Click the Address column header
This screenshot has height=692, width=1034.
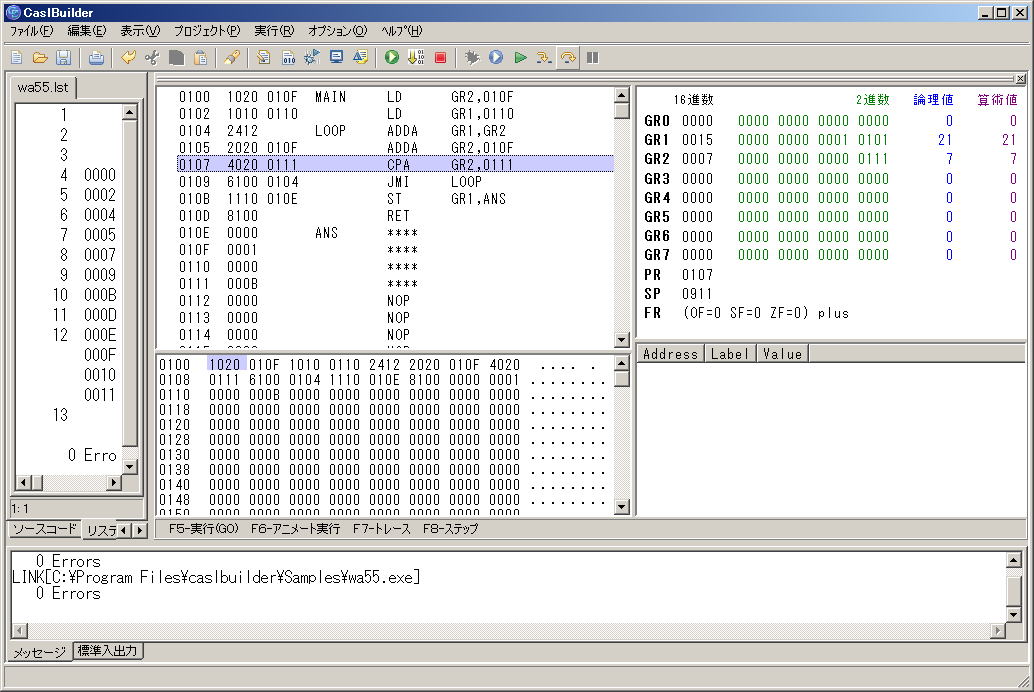coord(671,354)
